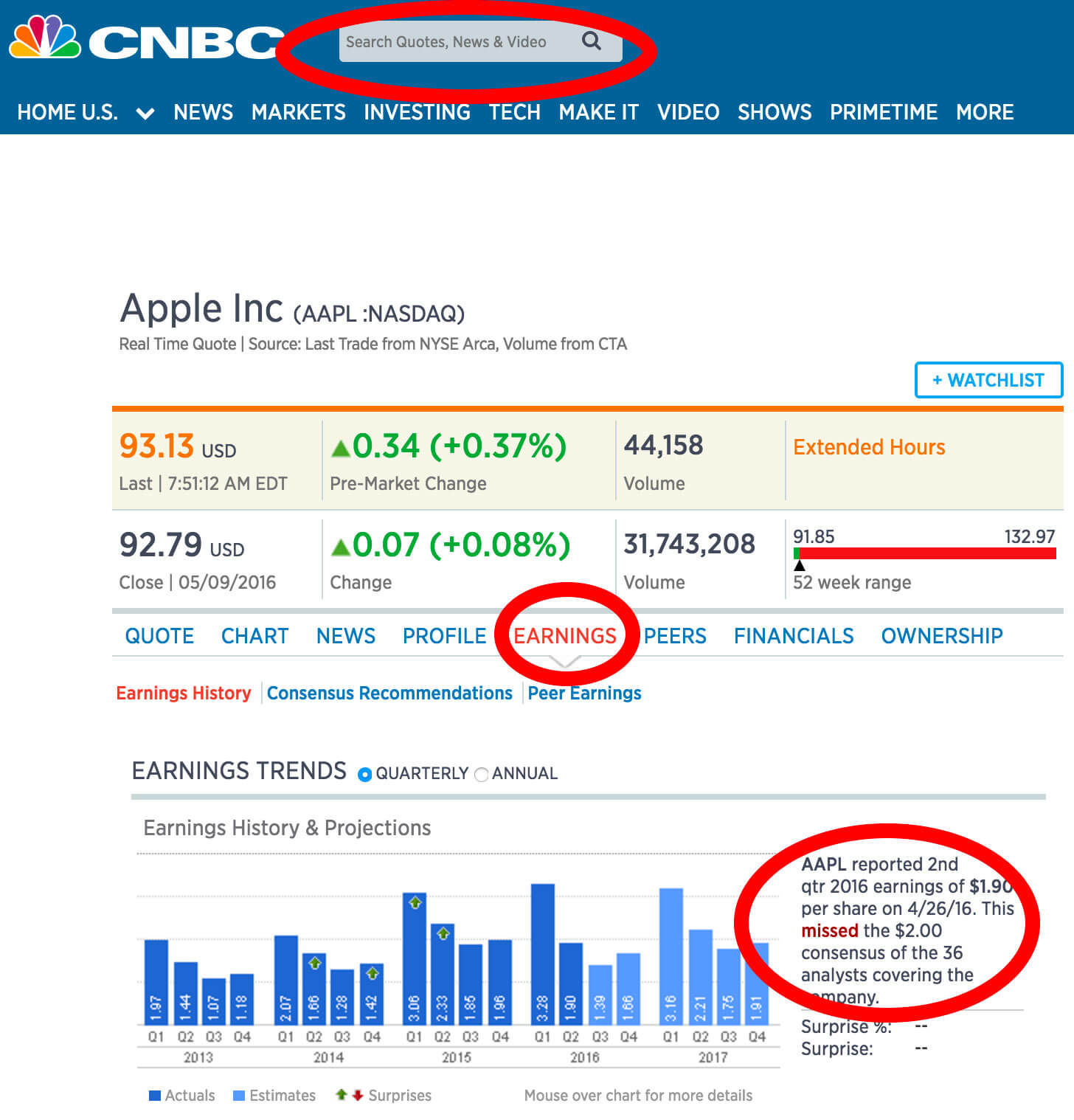Image resolution: width=1074 pixels, height=1120 pixels.
Task: Click the search magnifying glass icon
Action: pos(592,41)
